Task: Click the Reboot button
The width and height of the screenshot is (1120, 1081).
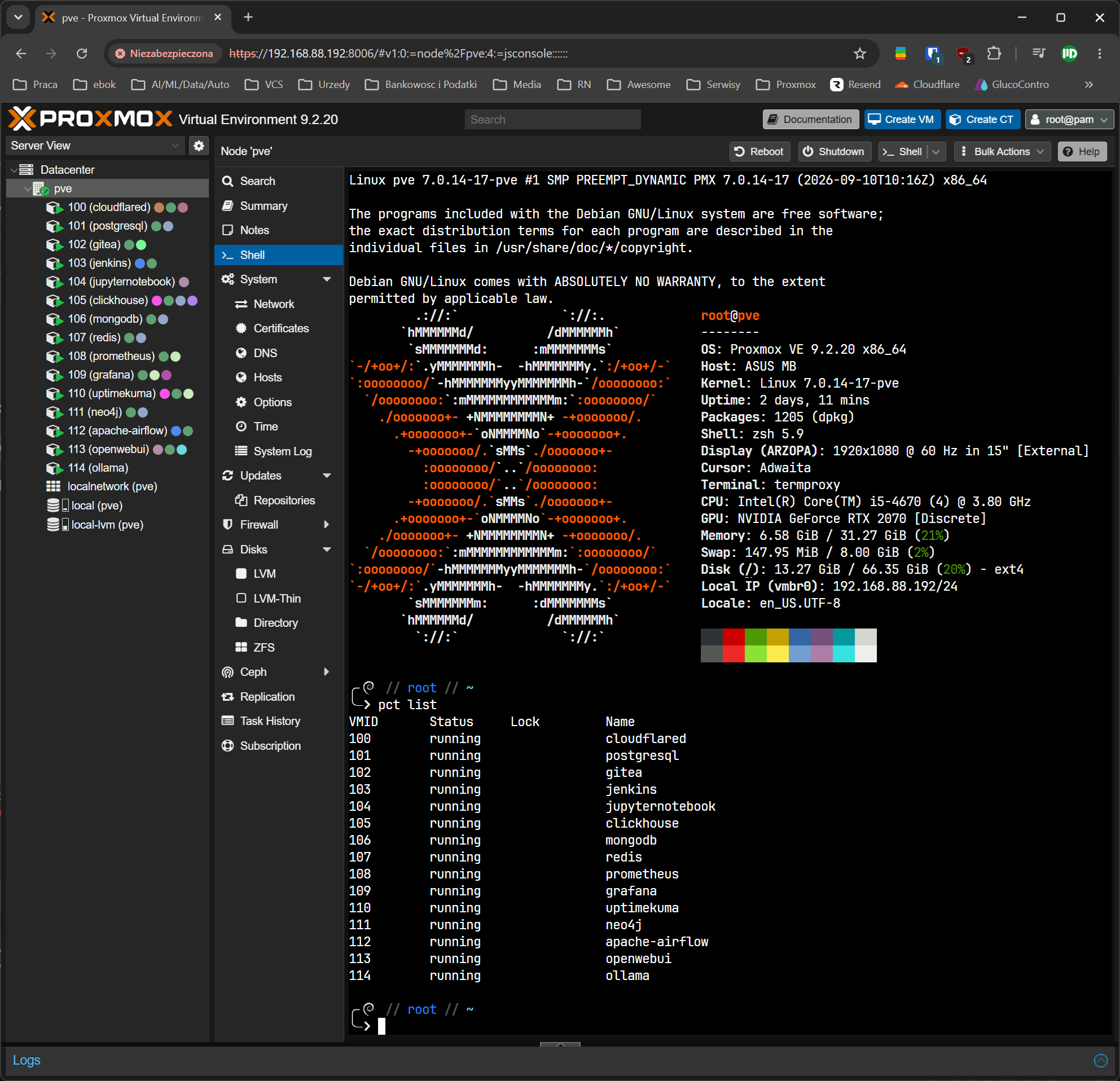Action: (x=759, y=151)
